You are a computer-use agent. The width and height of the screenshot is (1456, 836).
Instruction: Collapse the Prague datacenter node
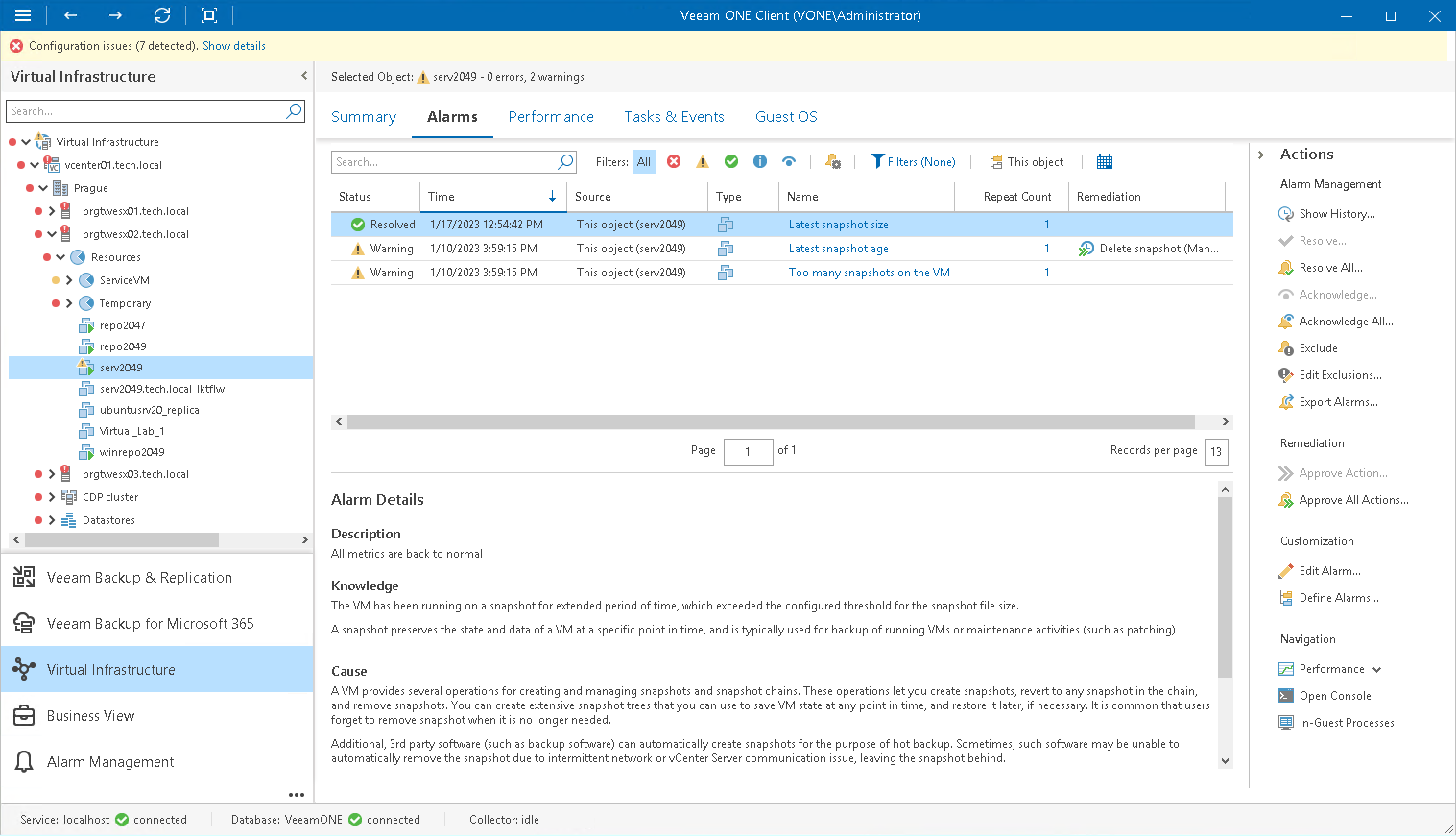(43, 188)
